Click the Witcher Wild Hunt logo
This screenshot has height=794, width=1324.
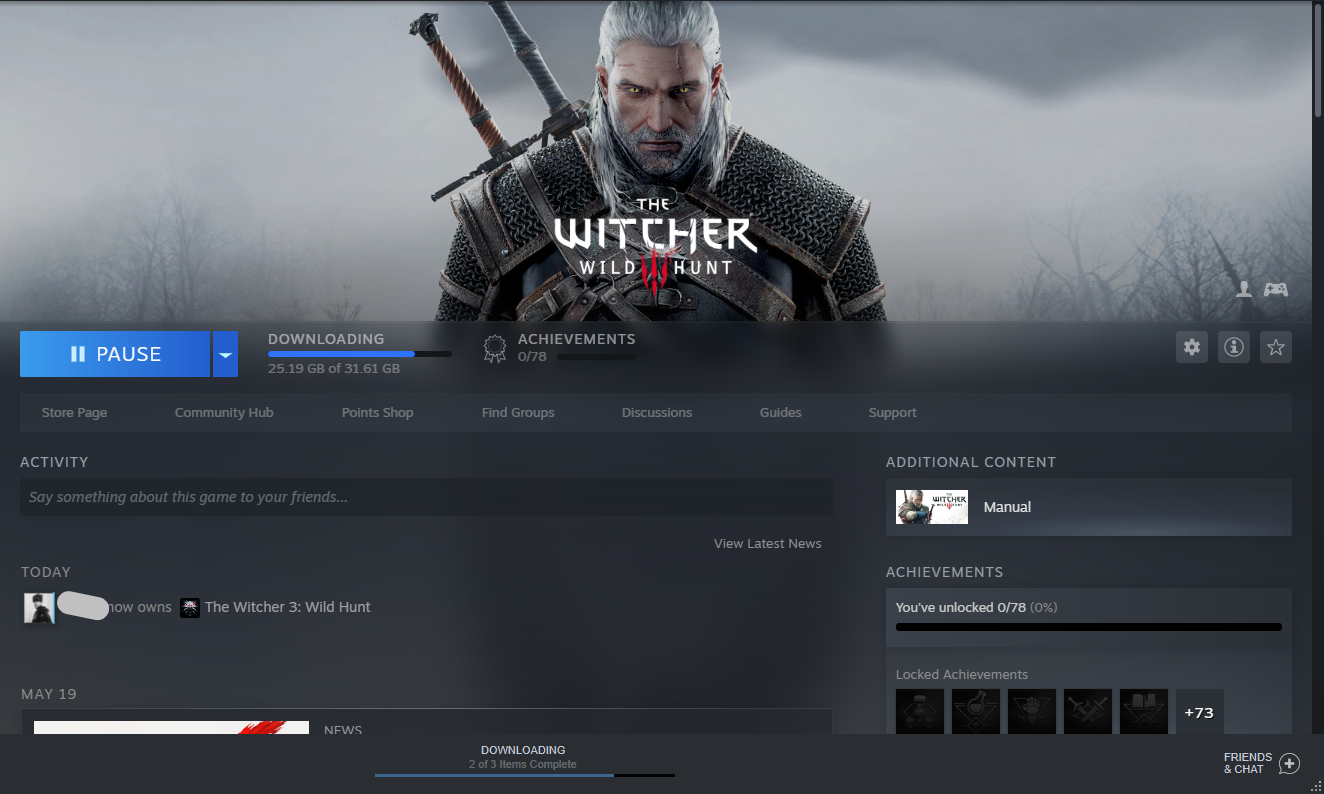coord(656,250)
